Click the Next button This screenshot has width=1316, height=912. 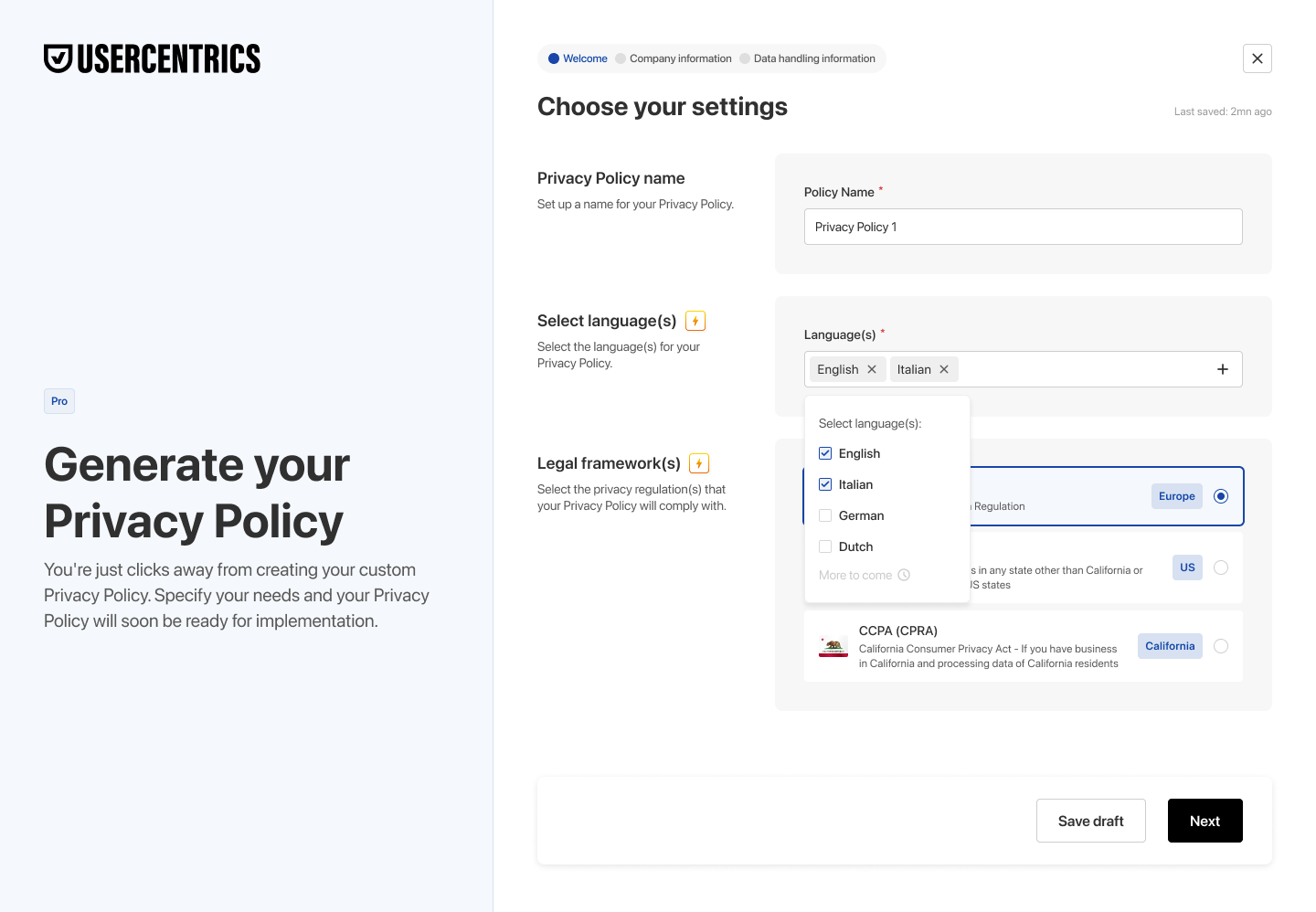pos(1205,821)
